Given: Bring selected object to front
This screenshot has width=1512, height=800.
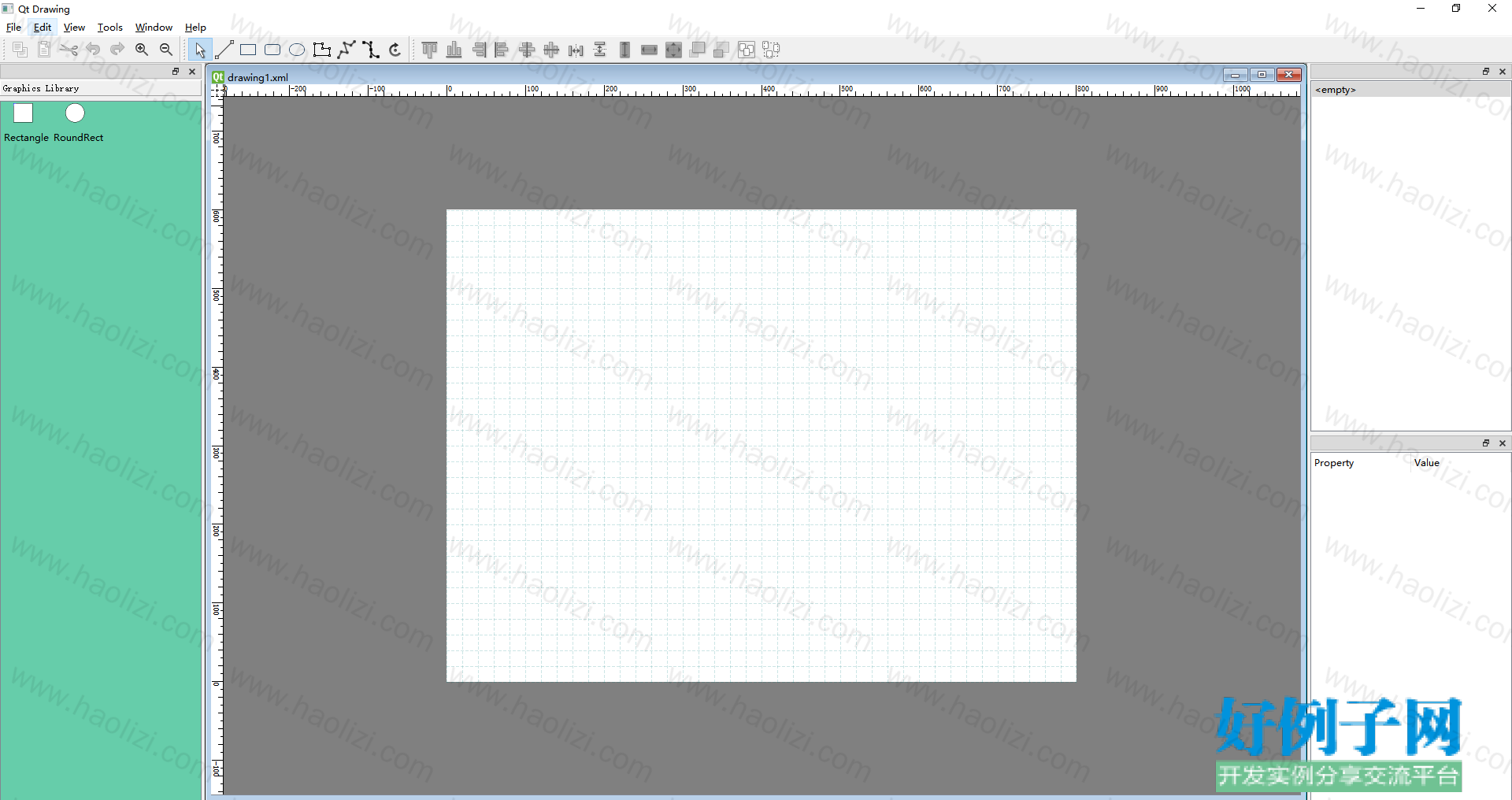Looking at the screenshot, I should point(699,50).
